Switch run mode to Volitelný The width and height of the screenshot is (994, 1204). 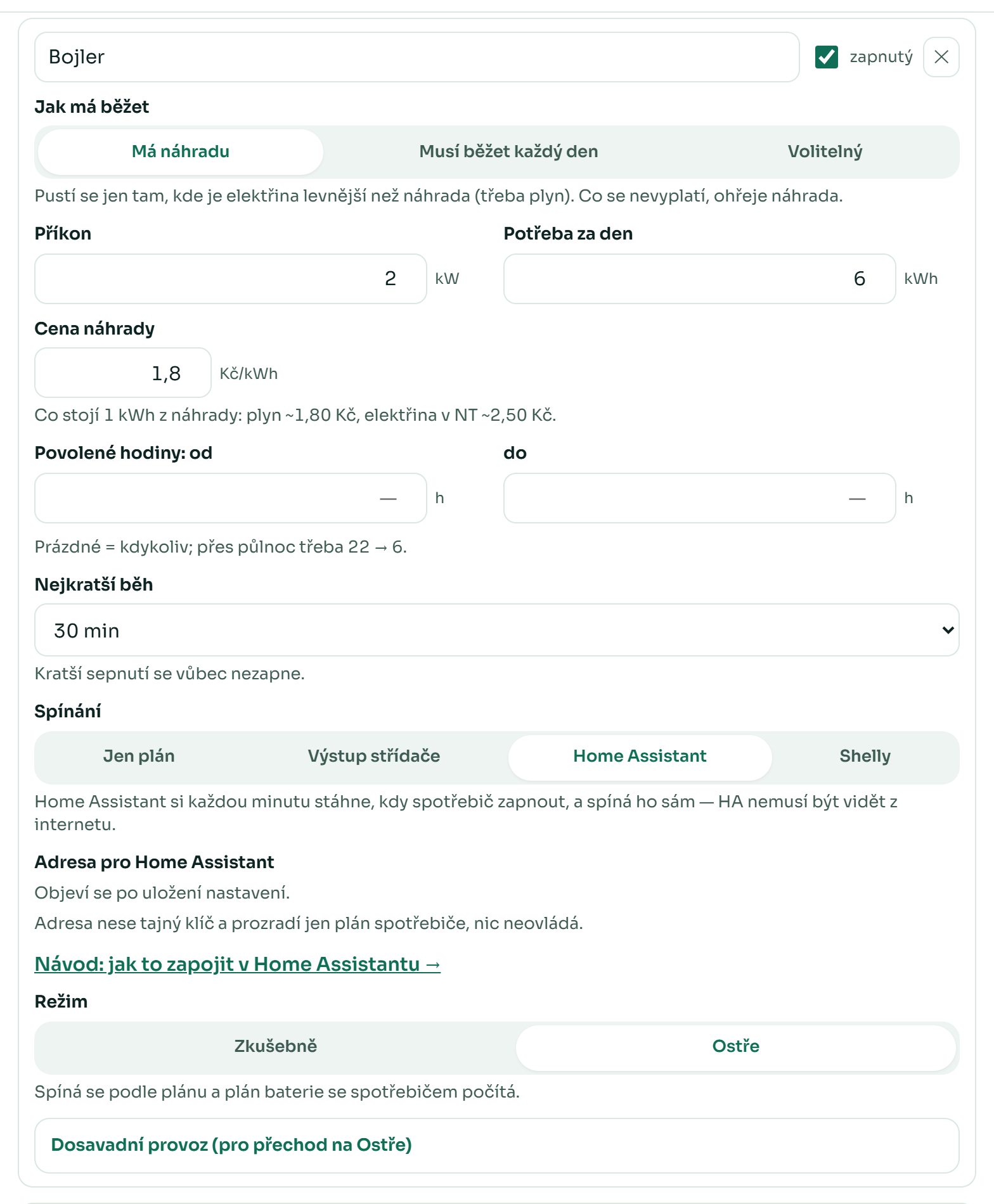point(825,151)
